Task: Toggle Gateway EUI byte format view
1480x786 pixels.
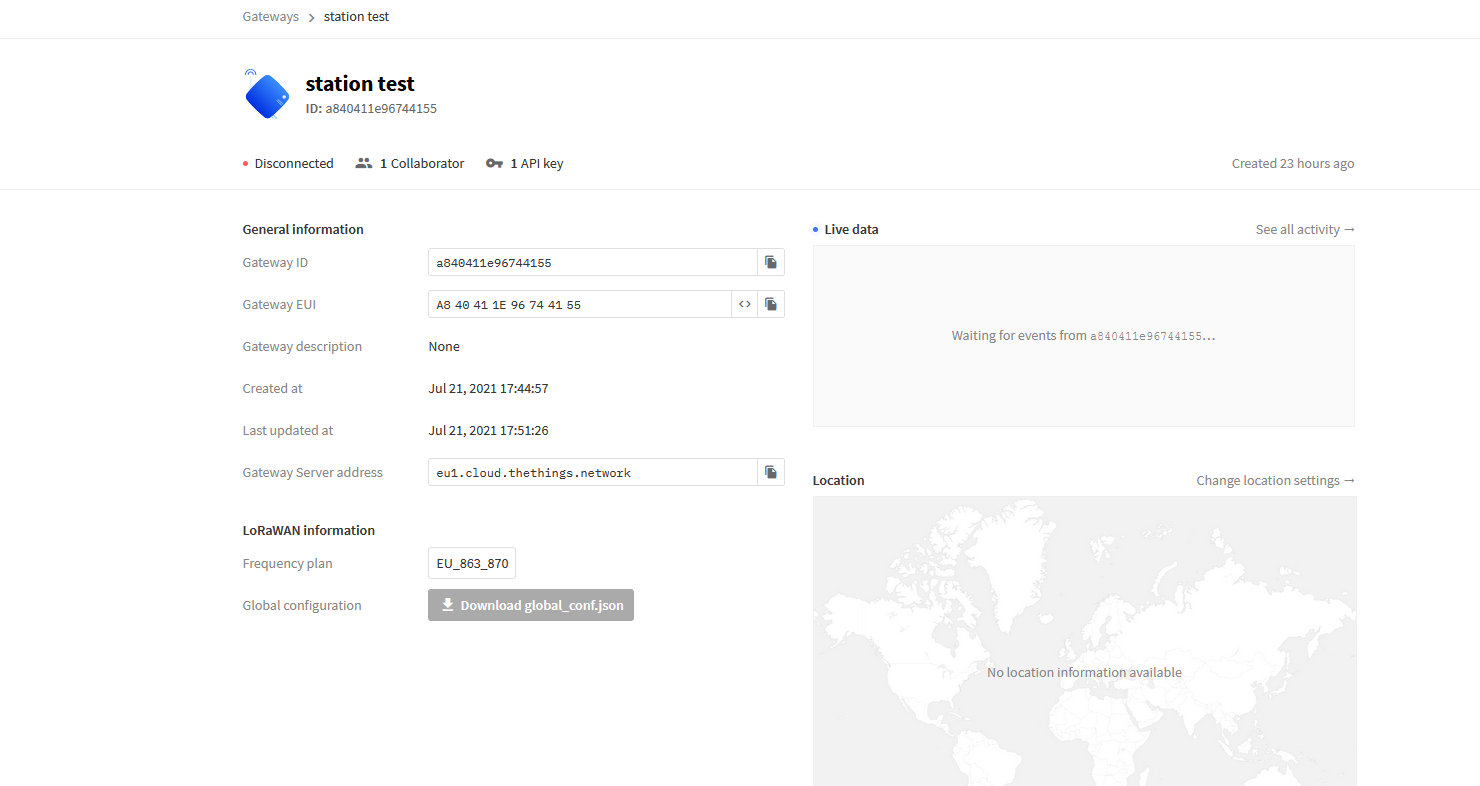Action: [745, 304]
